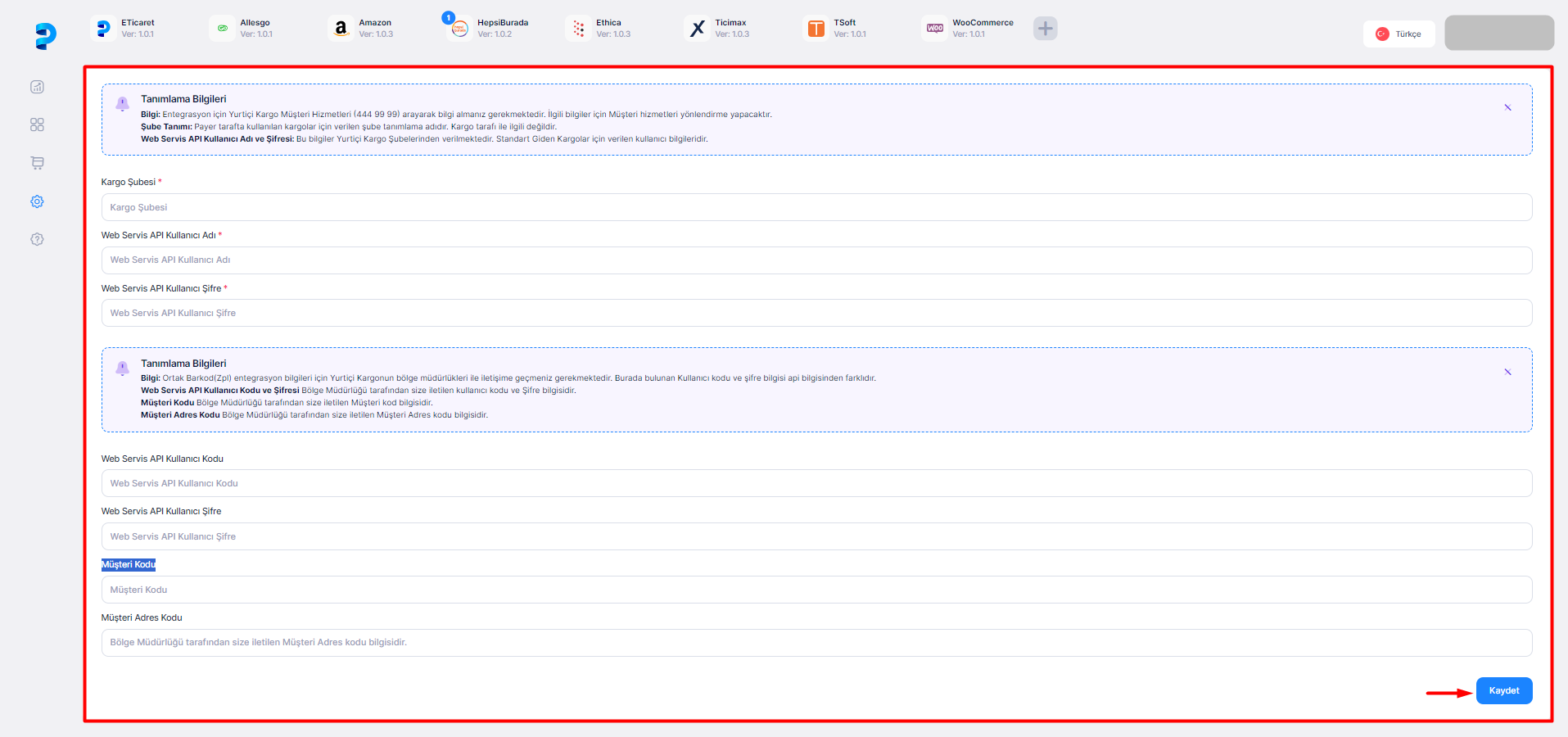Open the Türkçe language selector
This screenshot has height=737, width=1568.
[1399, 34]
